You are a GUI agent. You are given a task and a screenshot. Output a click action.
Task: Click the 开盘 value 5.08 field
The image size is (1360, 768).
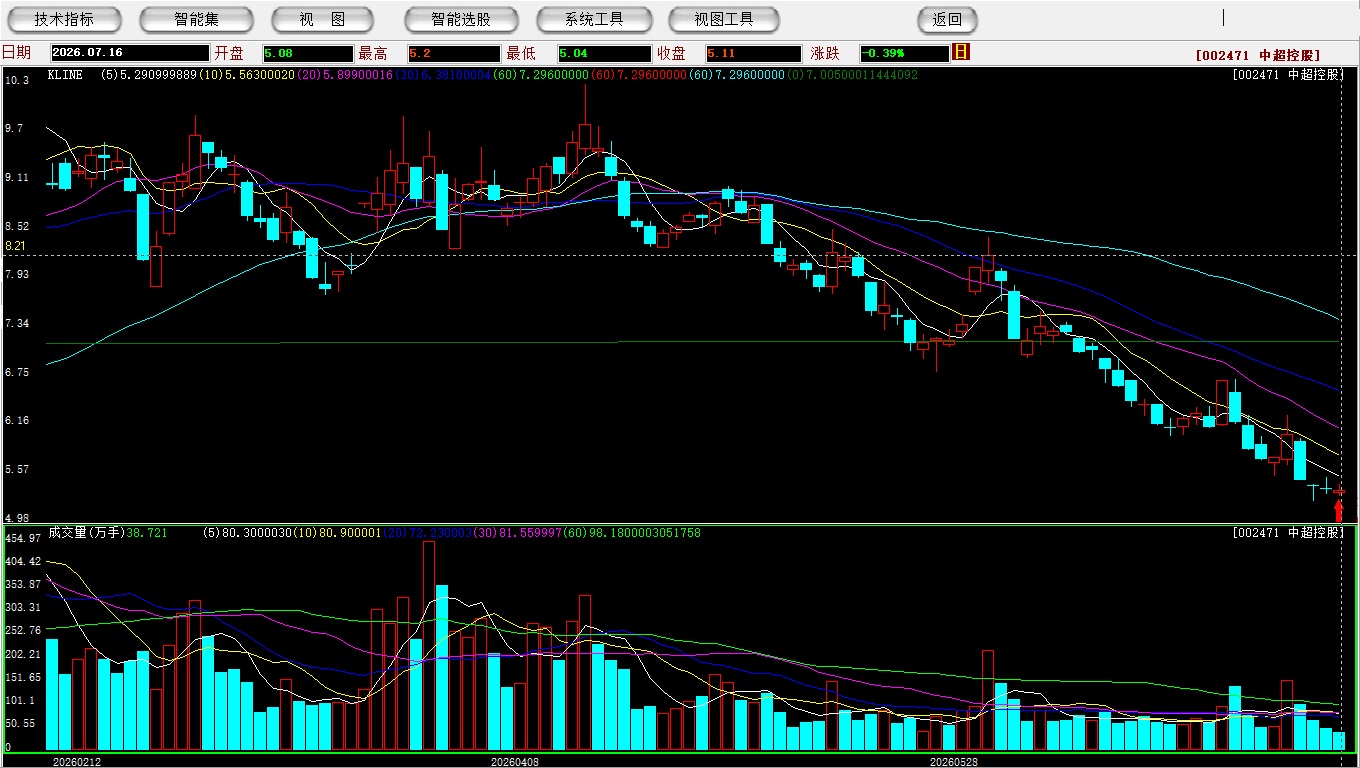(308, 53)
